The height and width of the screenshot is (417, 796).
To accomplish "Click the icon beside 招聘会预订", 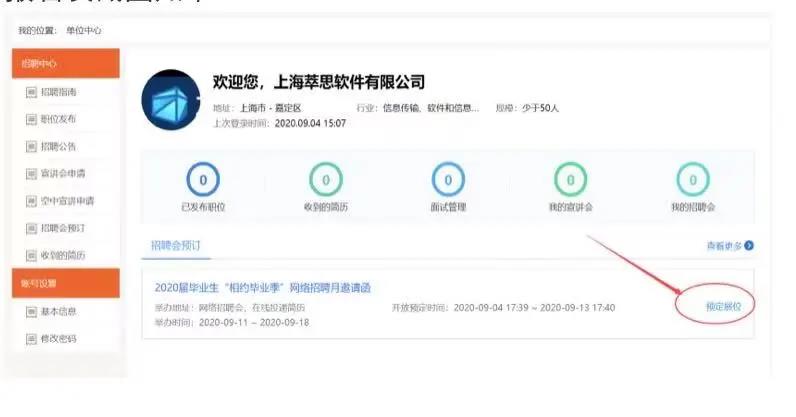I will tap(32, 229).
